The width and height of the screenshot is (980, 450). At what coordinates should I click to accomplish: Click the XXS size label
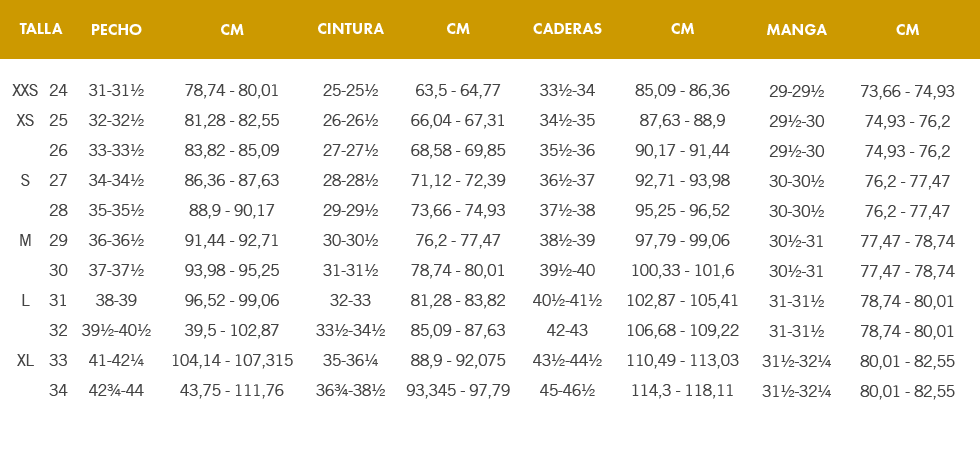25,91
